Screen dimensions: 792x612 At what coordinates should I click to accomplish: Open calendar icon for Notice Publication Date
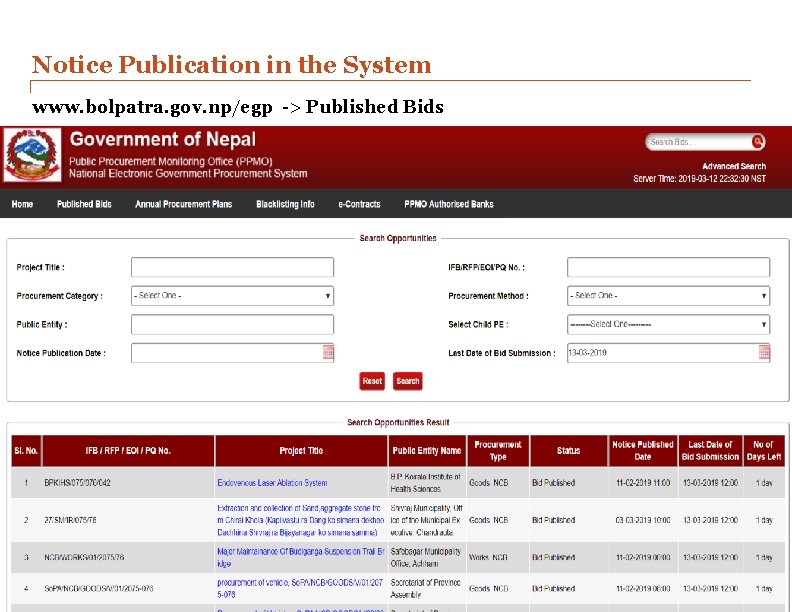point(328,352)
